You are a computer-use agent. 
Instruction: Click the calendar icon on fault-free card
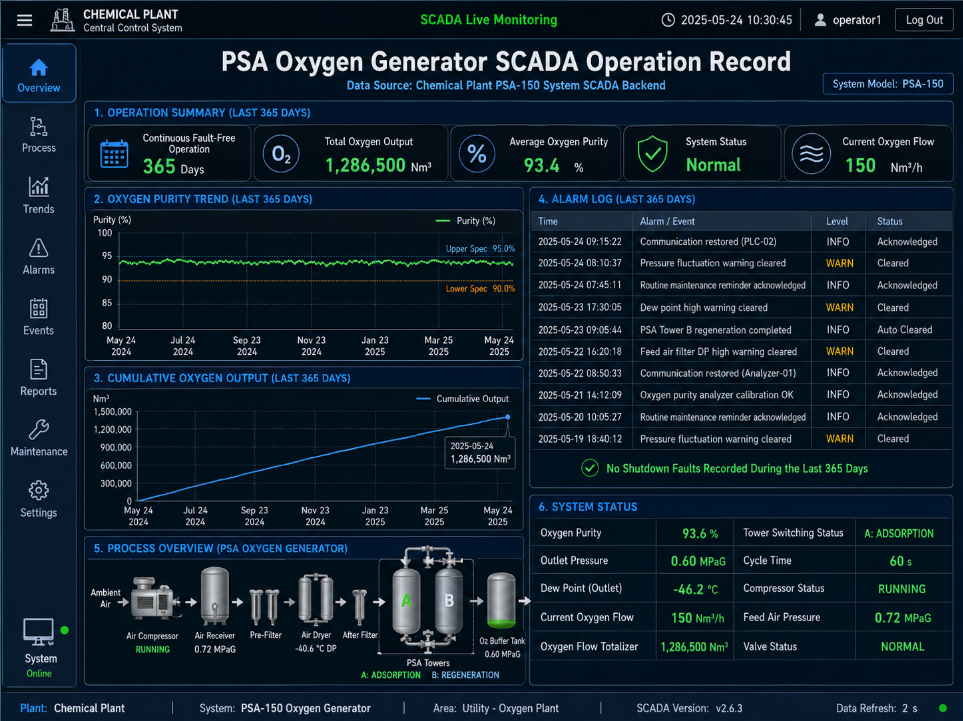click(114, 154)
